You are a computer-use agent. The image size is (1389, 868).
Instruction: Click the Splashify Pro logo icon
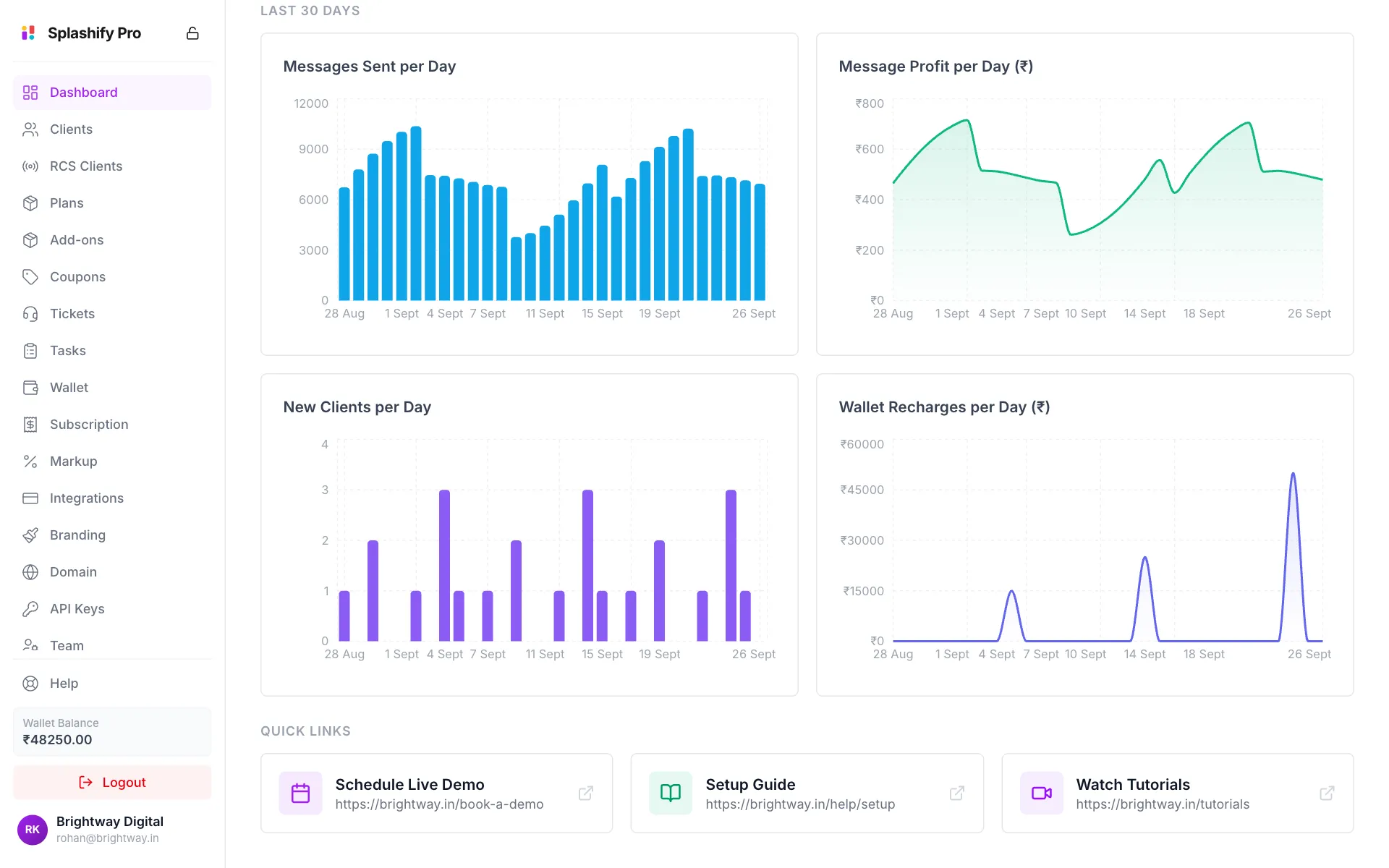[x=28, y=33]
